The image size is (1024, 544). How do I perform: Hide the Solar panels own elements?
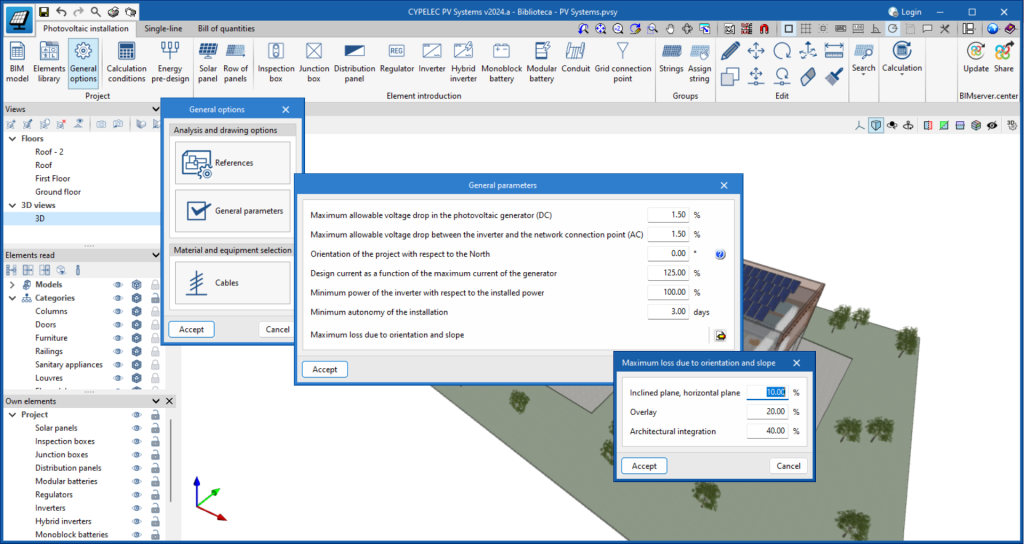(x=136, y=428)
